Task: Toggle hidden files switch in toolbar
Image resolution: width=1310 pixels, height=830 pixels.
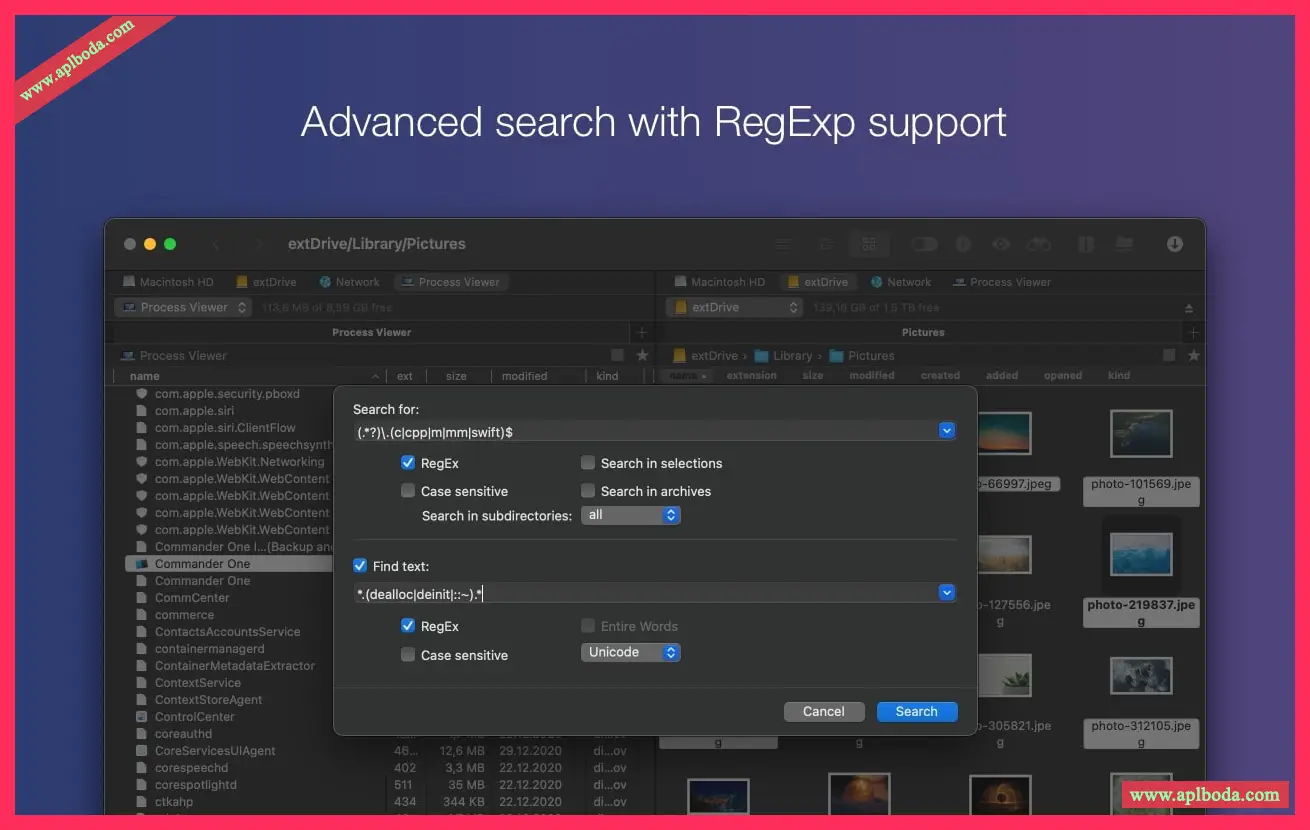Action: (924, 244)
